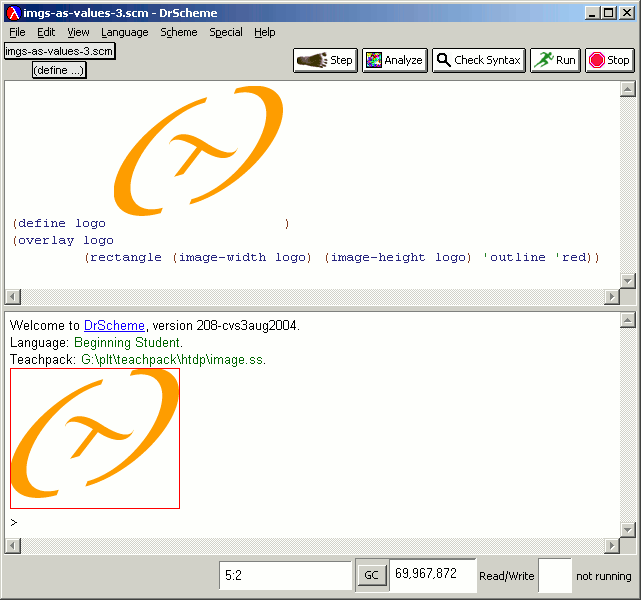The width and height of the screenshot is (641, 600).
Task: Click the definitions pane scroll up arrow
Action: (x=628, y=89)
